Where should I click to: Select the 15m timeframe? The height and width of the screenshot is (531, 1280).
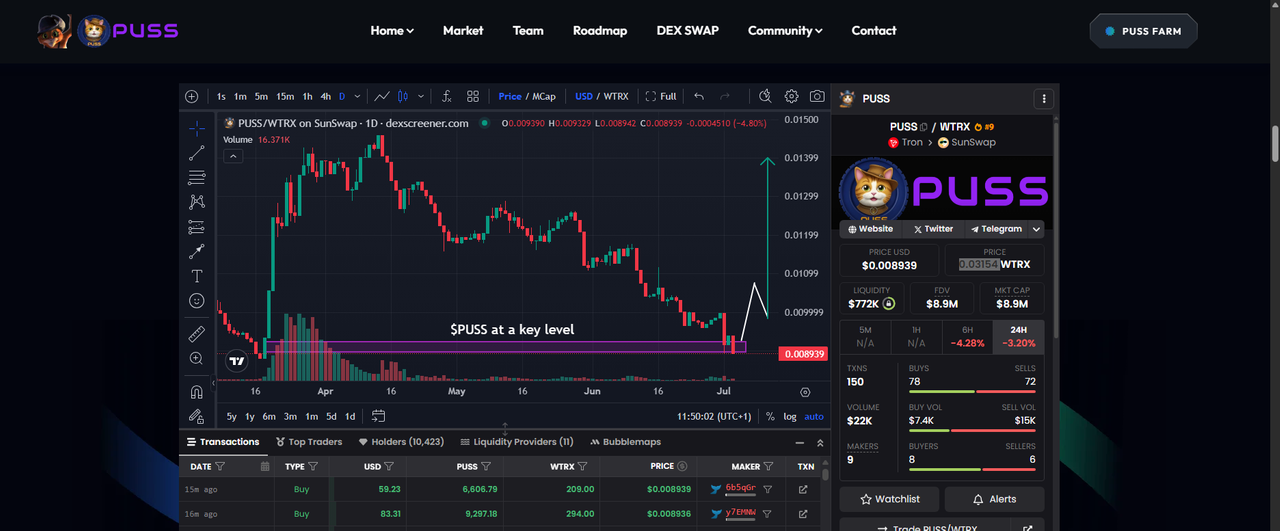click(285, 96)
